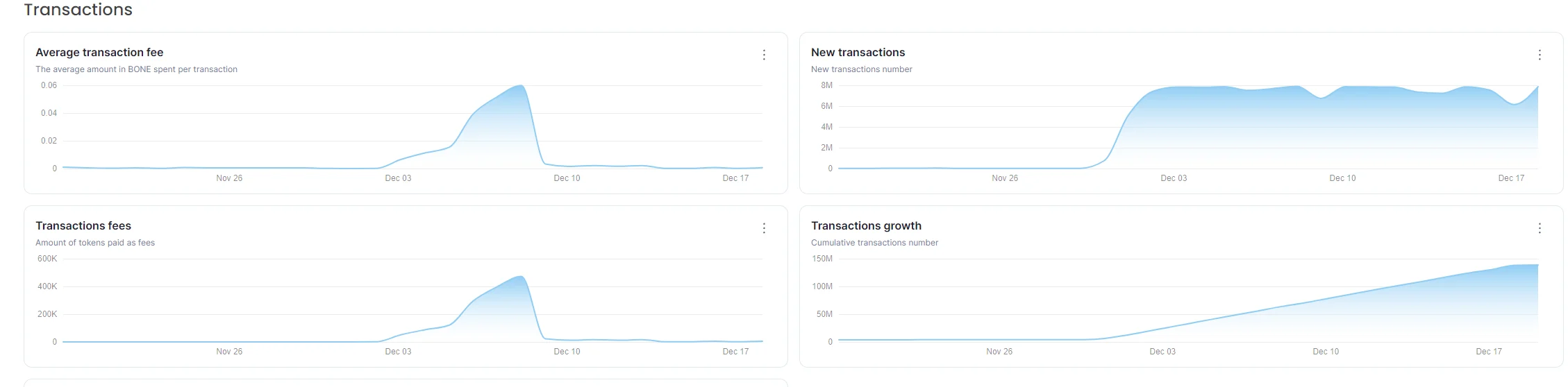
Task: Click the peak of Transactions fees chart
Action: (x=521, y=277)
